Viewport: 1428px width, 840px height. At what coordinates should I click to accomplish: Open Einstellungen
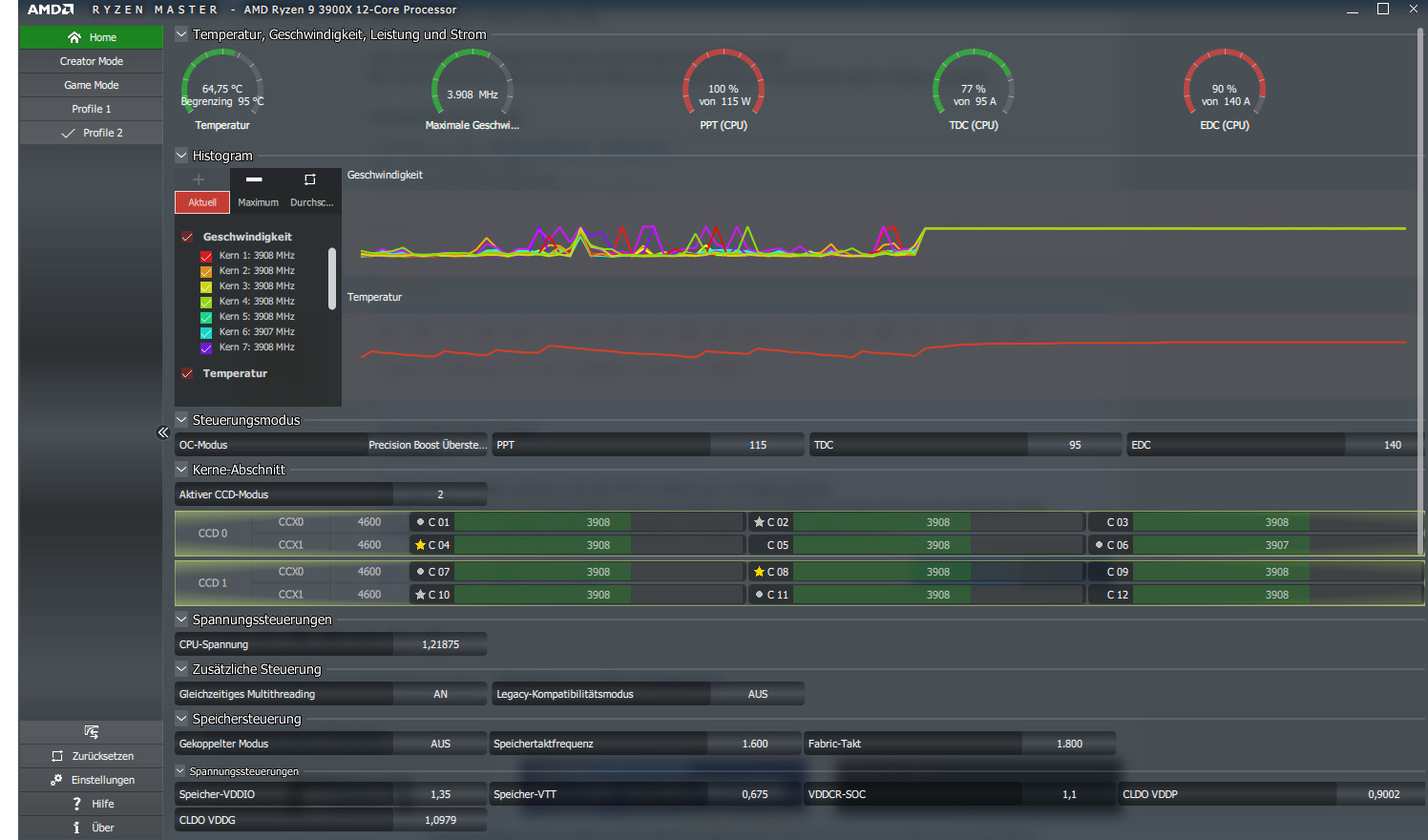click(92, 780)
